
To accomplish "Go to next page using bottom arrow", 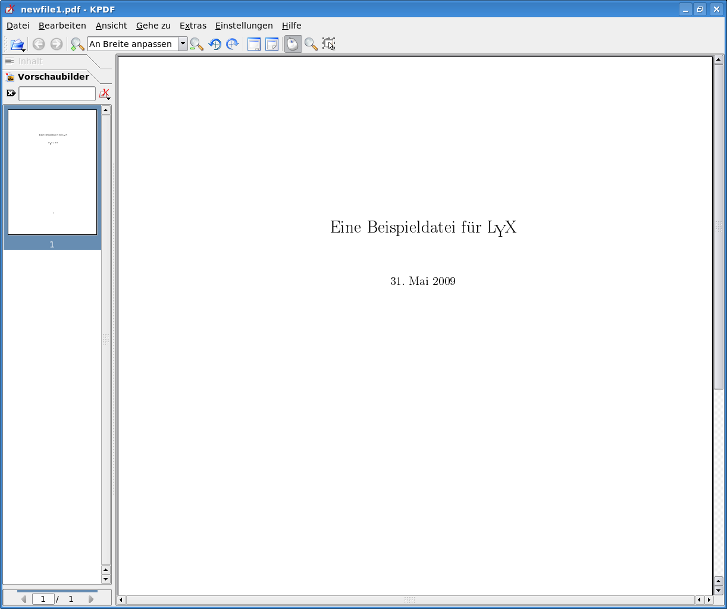I will [91, 599].
